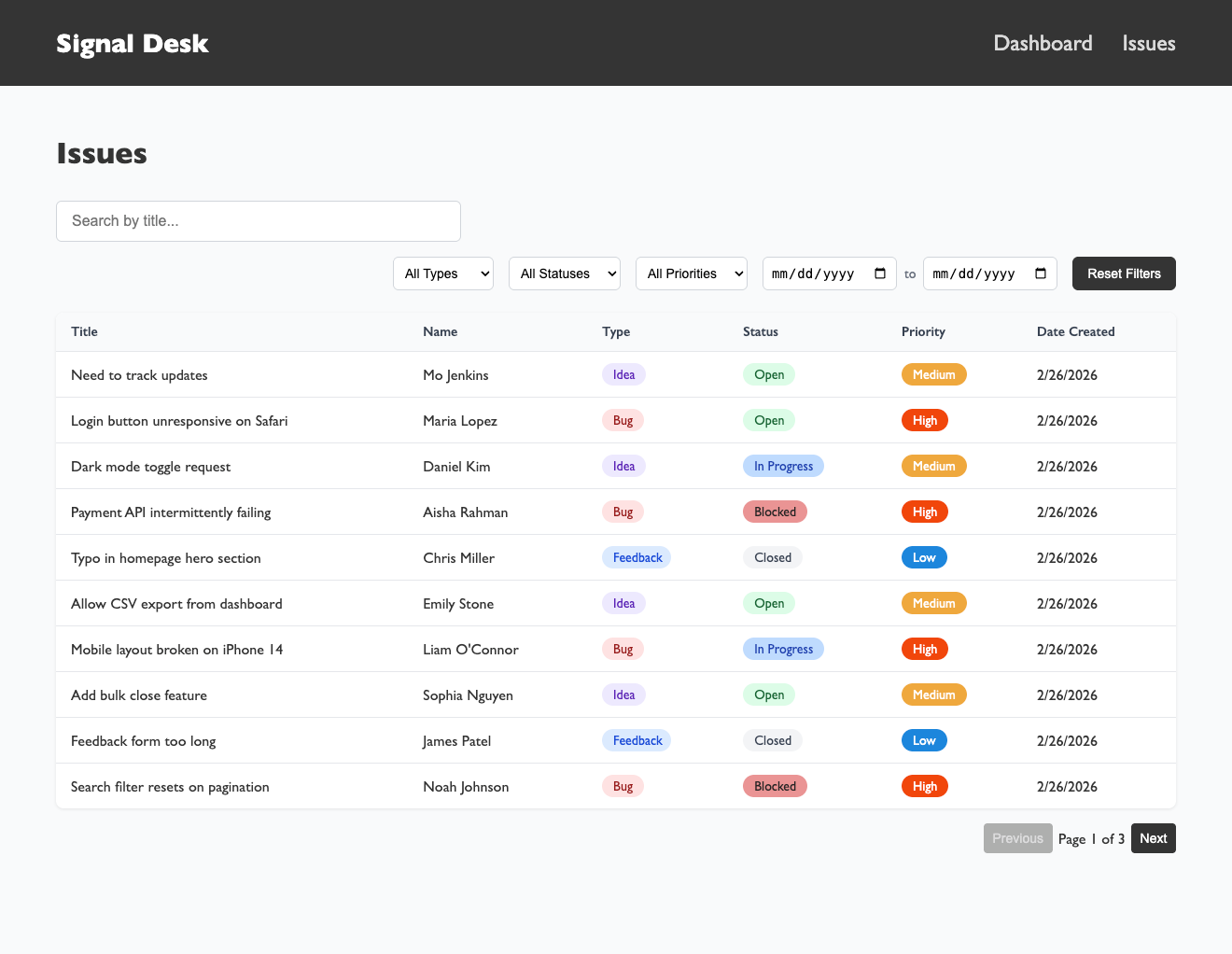The height and width of the screenshot is (954, 1232).
Task: Expand the All Statuses filter
Action: click(565, 274)
